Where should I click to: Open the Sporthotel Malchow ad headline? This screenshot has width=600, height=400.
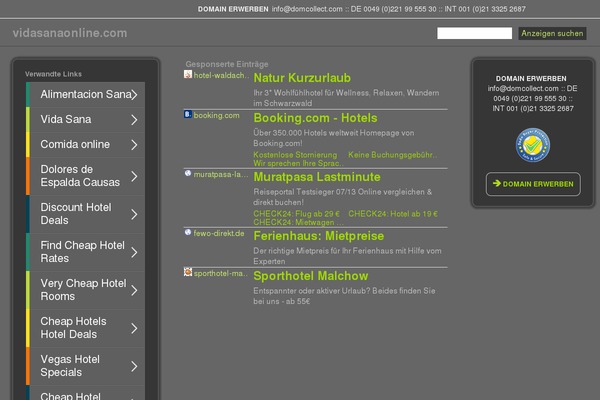[x=311, y=276]
